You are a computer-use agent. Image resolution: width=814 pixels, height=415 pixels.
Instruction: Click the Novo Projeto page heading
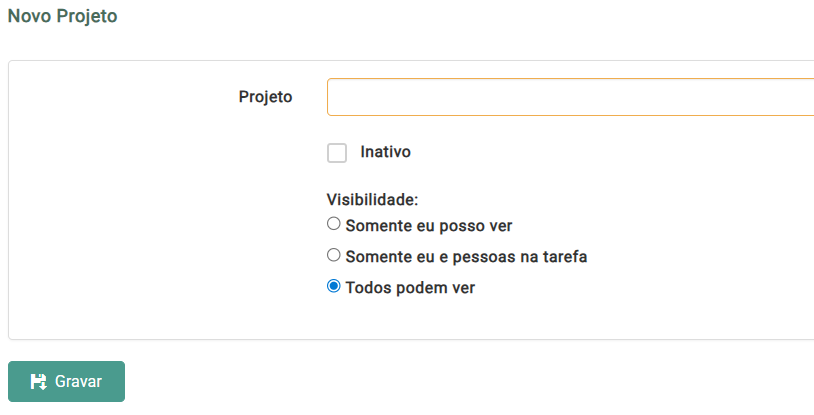(63, 17)
